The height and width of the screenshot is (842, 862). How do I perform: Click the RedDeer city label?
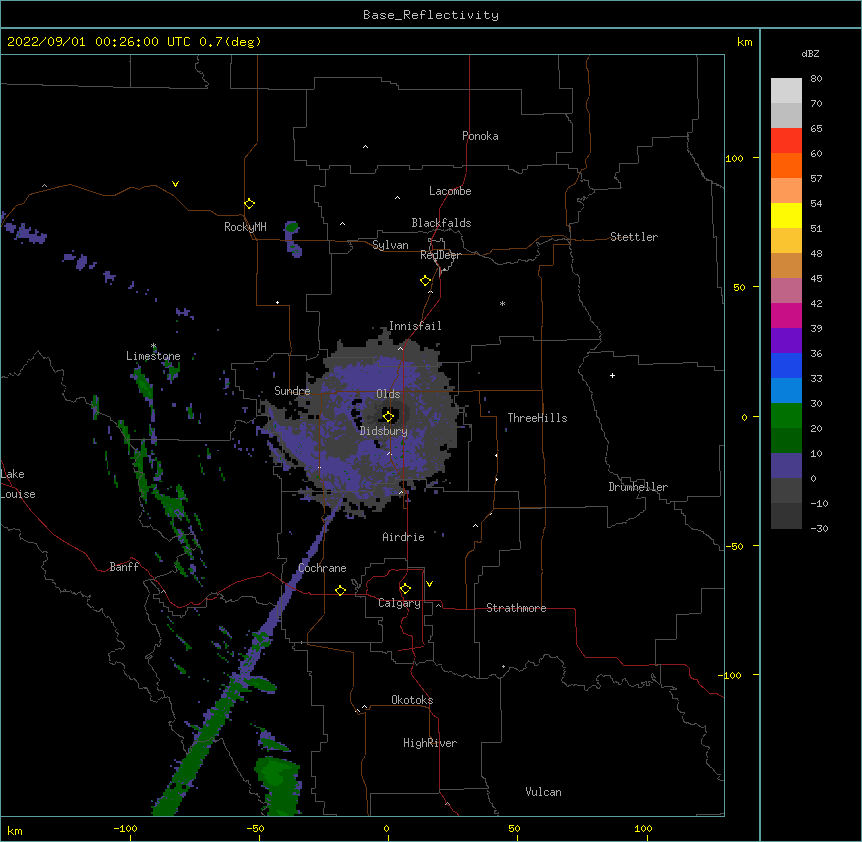440,255
